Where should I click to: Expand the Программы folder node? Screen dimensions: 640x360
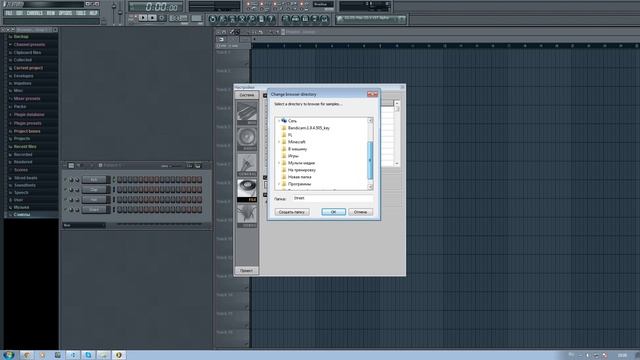[x=279, y=184]
